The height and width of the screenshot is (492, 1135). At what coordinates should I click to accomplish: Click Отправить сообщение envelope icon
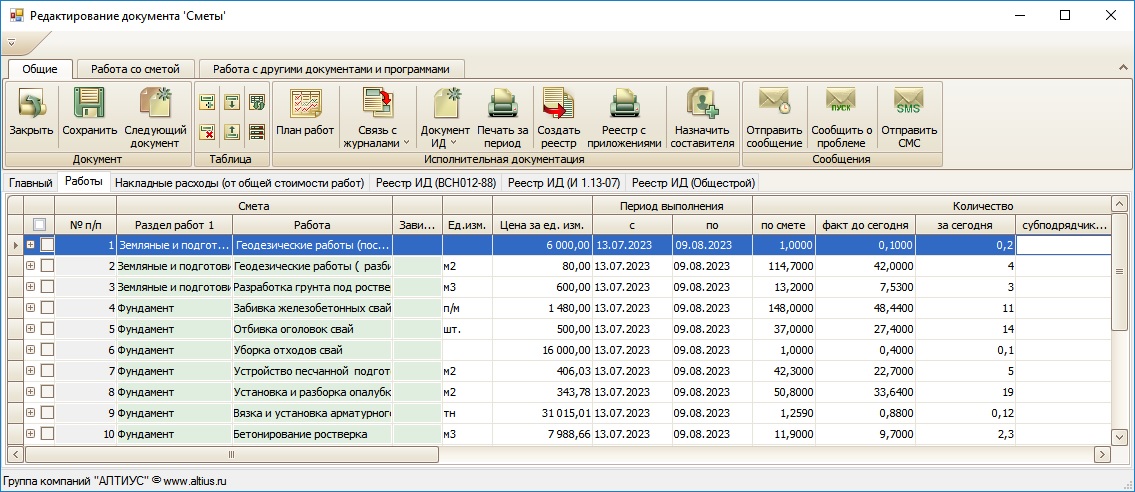775,101
